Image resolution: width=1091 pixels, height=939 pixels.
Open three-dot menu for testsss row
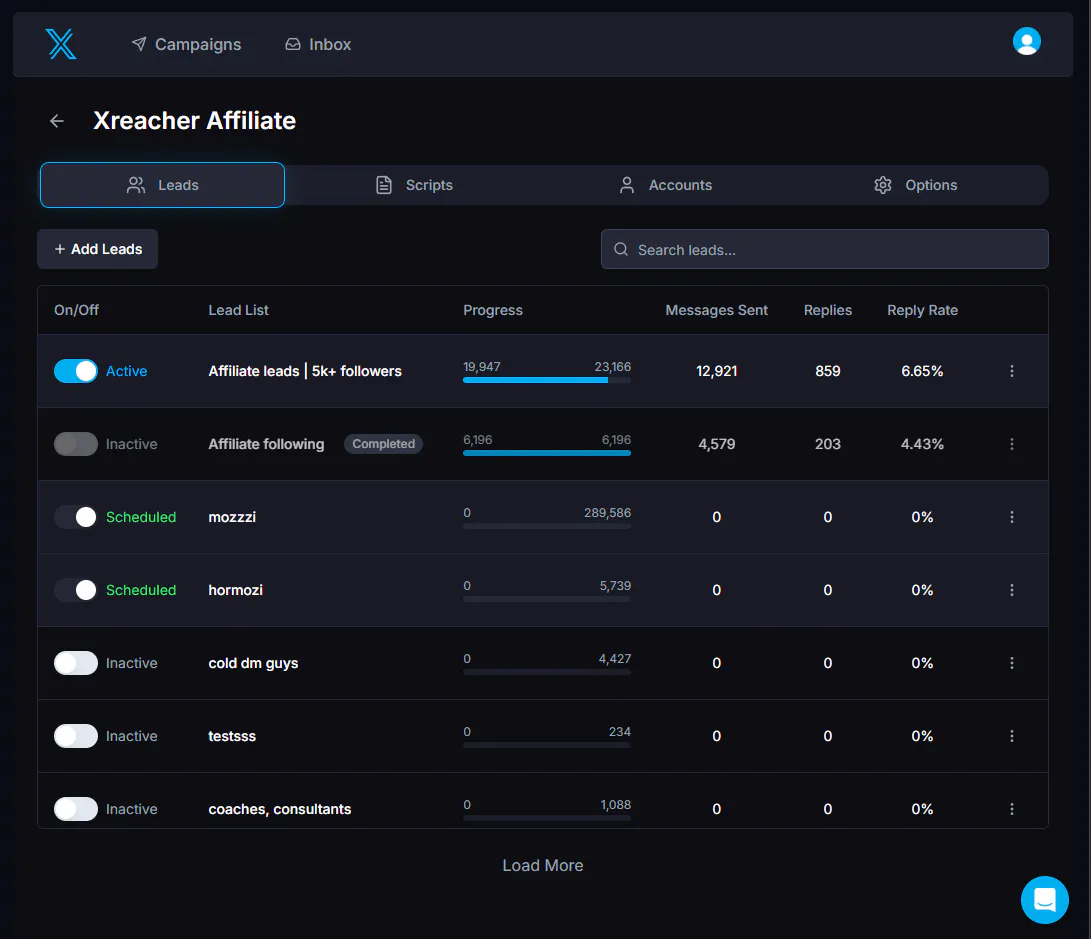pyautogui.click(x=1012, y=736)
